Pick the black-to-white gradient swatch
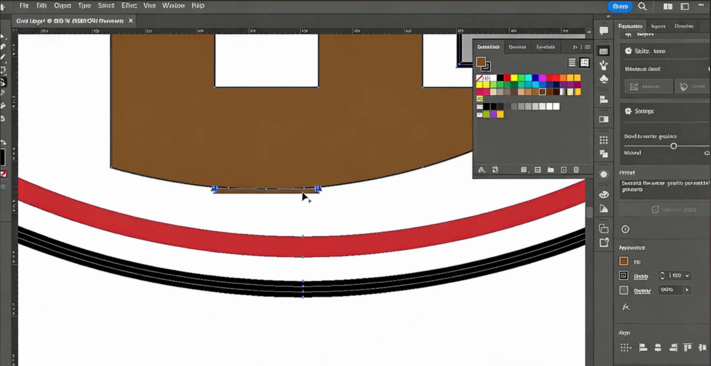 click(563, 92)
